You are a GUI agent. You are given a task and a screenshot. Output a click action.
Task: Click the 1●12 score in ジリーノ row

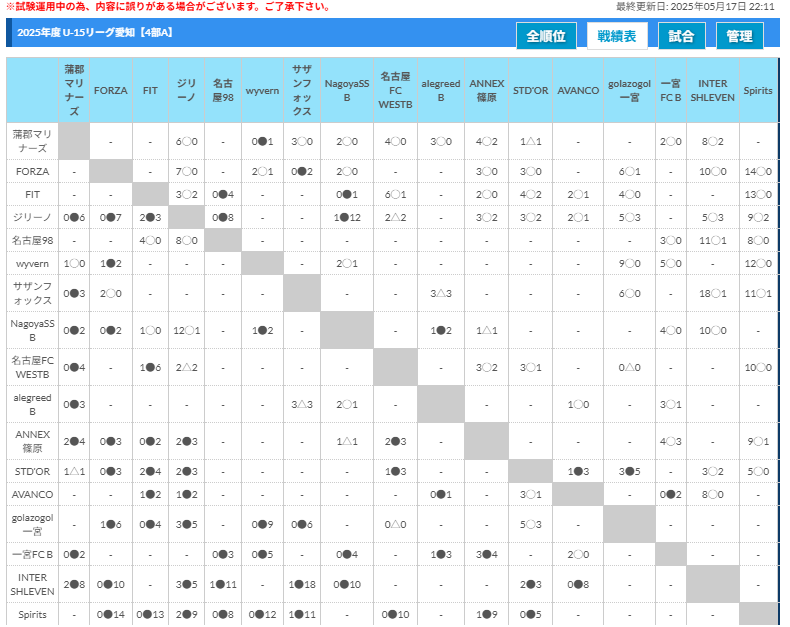click(348, 217)
